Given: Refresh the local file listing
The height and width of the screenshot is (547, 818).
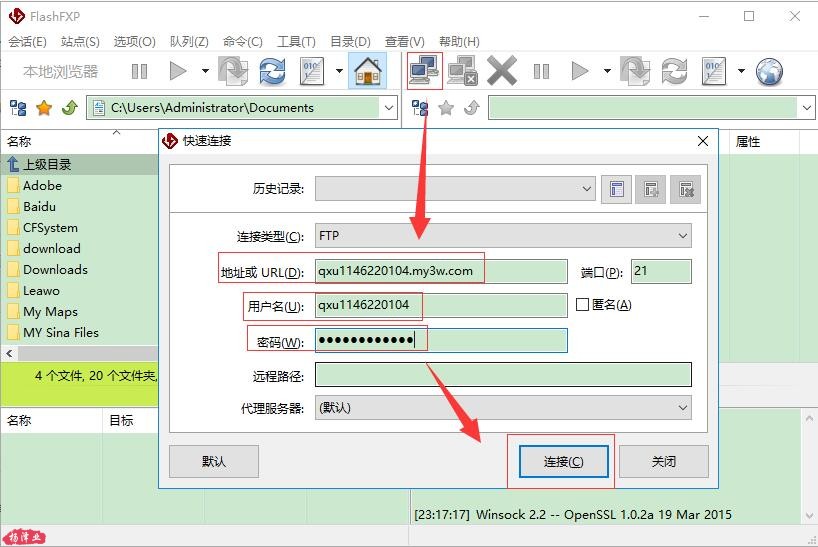Looking at the screenshot, I should pos(273,71).
